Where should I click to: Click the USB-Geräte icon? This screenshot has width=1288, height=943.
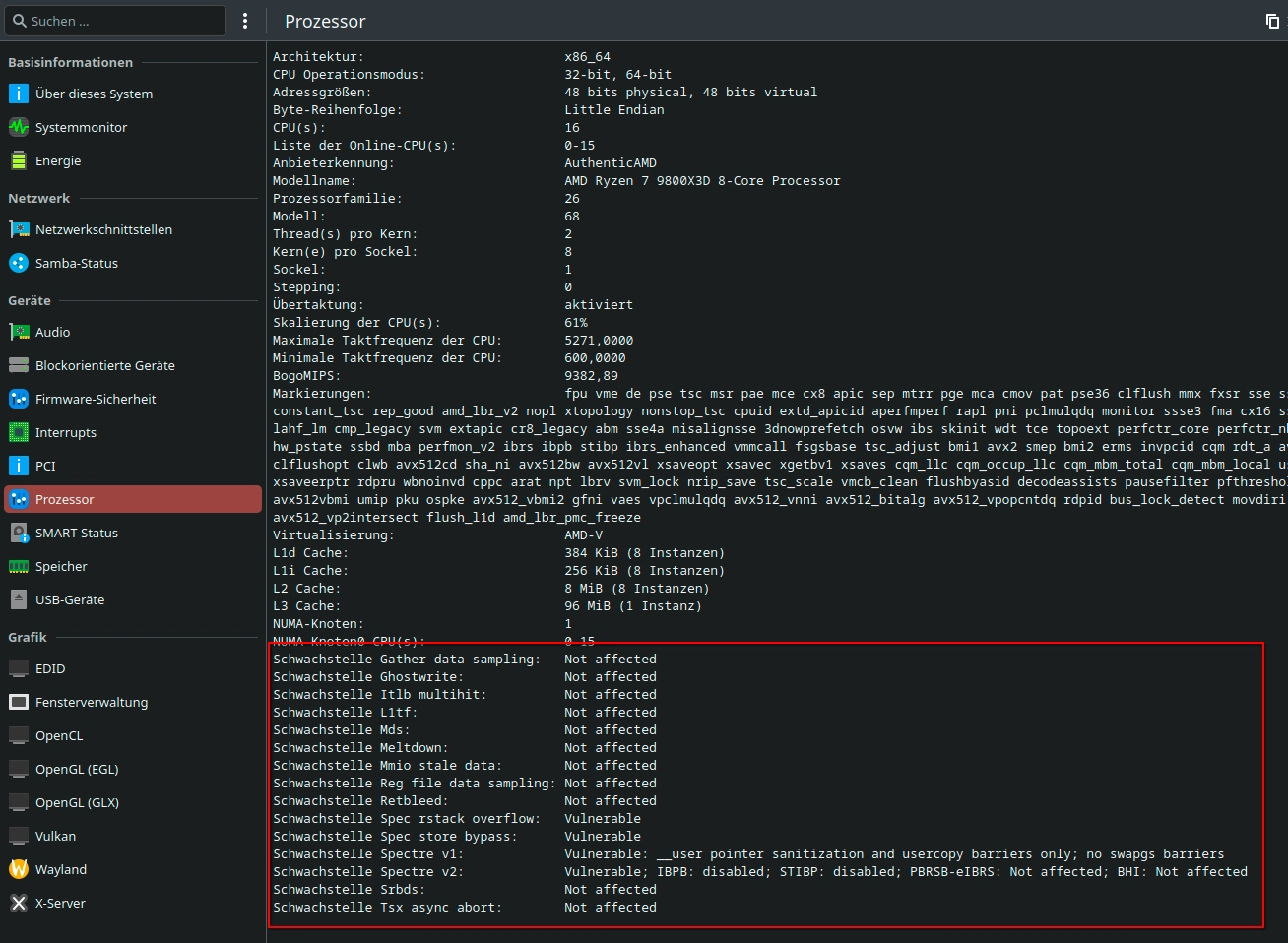19,599
